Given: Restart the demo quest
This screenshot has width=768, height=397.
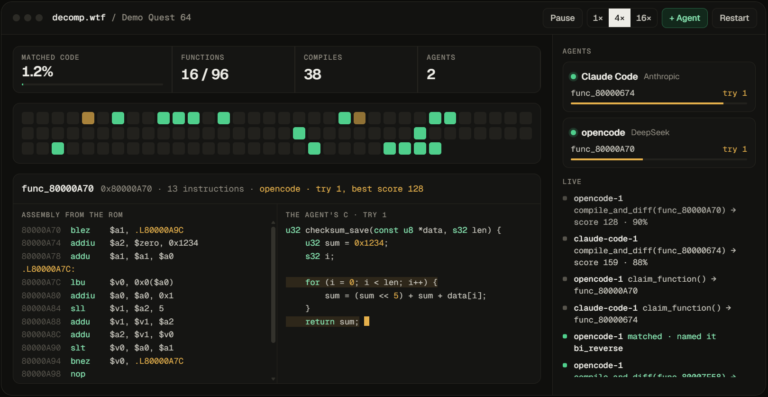Looking at the screenshot, I should pos(734,18).
